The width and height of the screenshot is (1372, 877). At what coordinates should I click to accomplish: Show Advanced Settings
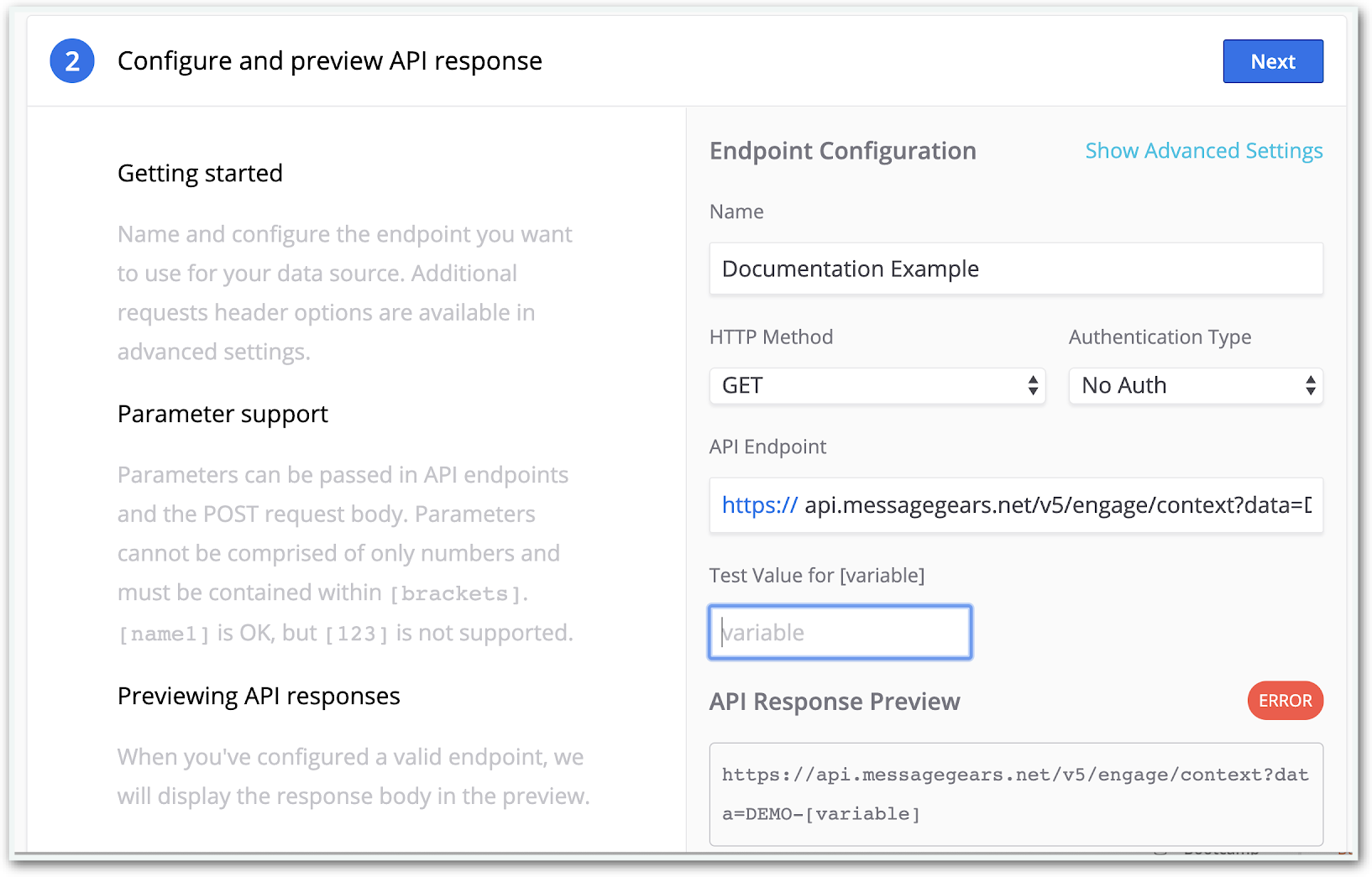point(1202,151)
